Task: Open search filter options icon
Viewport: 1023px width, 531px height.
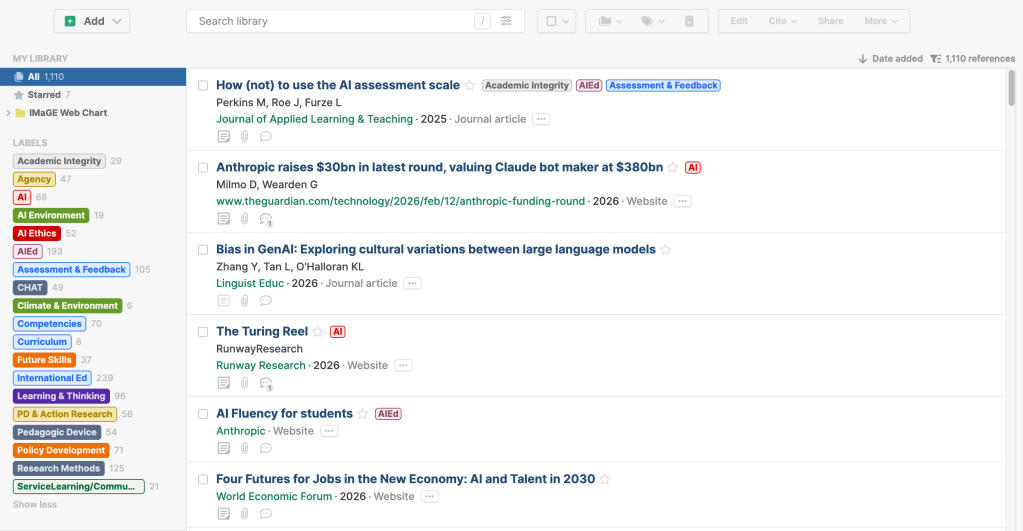Action: click(x=507, y=21)
